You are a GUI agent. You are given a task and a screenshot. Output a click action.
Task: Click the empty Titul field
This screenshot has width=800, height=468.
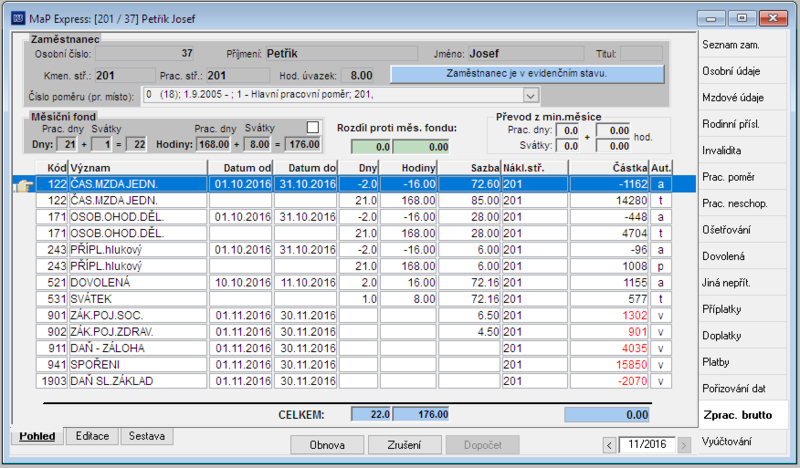click(x=641, y=54)
